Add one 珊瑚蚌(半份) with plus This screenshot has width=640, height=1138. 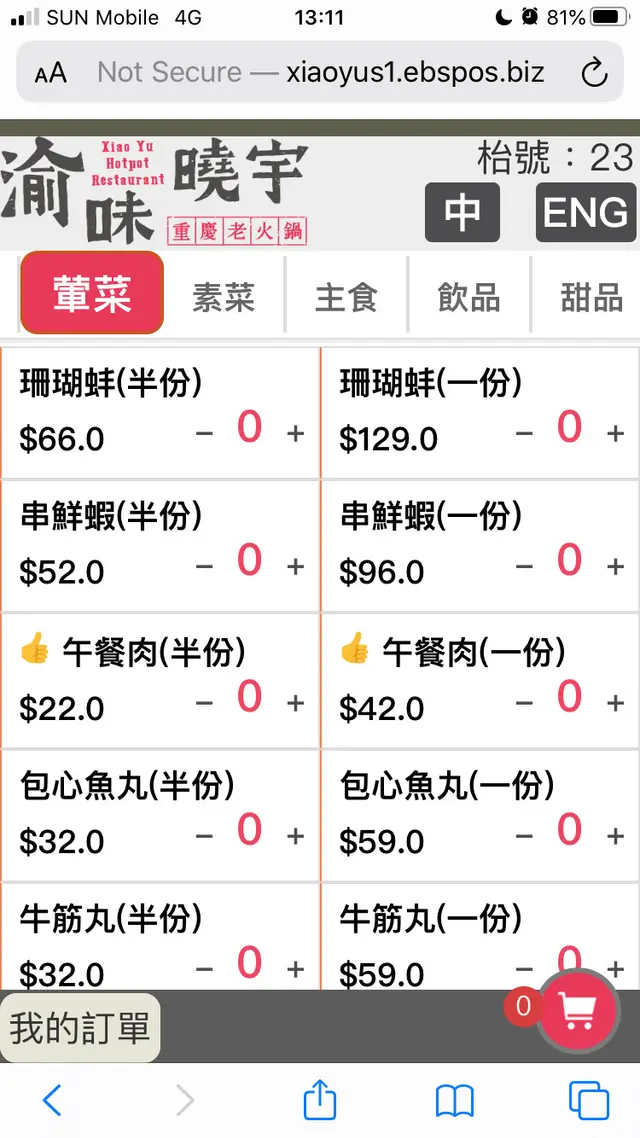click(x=296, y=434)
